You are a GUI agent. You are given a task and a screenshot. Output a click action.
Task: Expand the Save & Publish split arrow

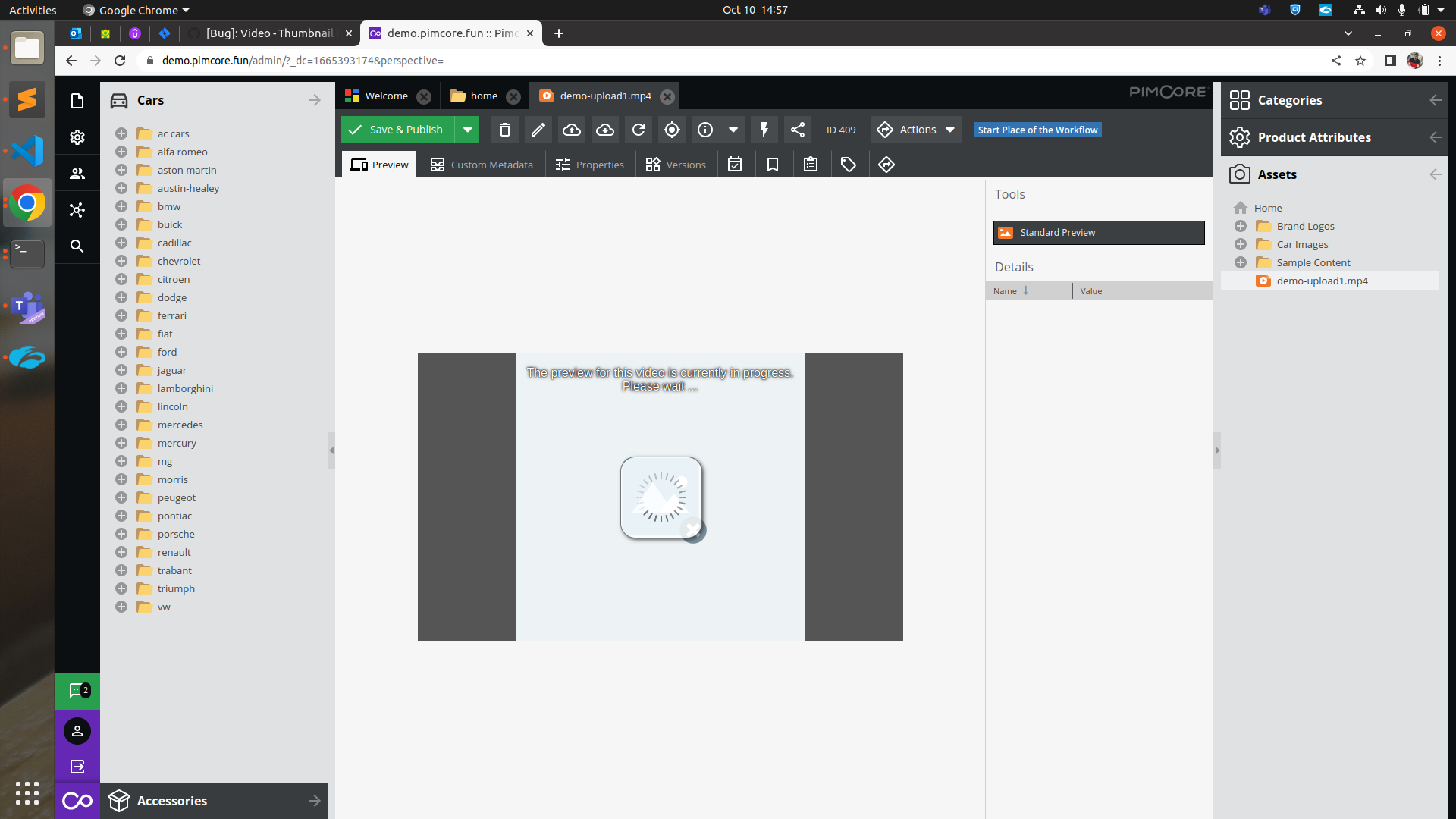pos(468,130)
